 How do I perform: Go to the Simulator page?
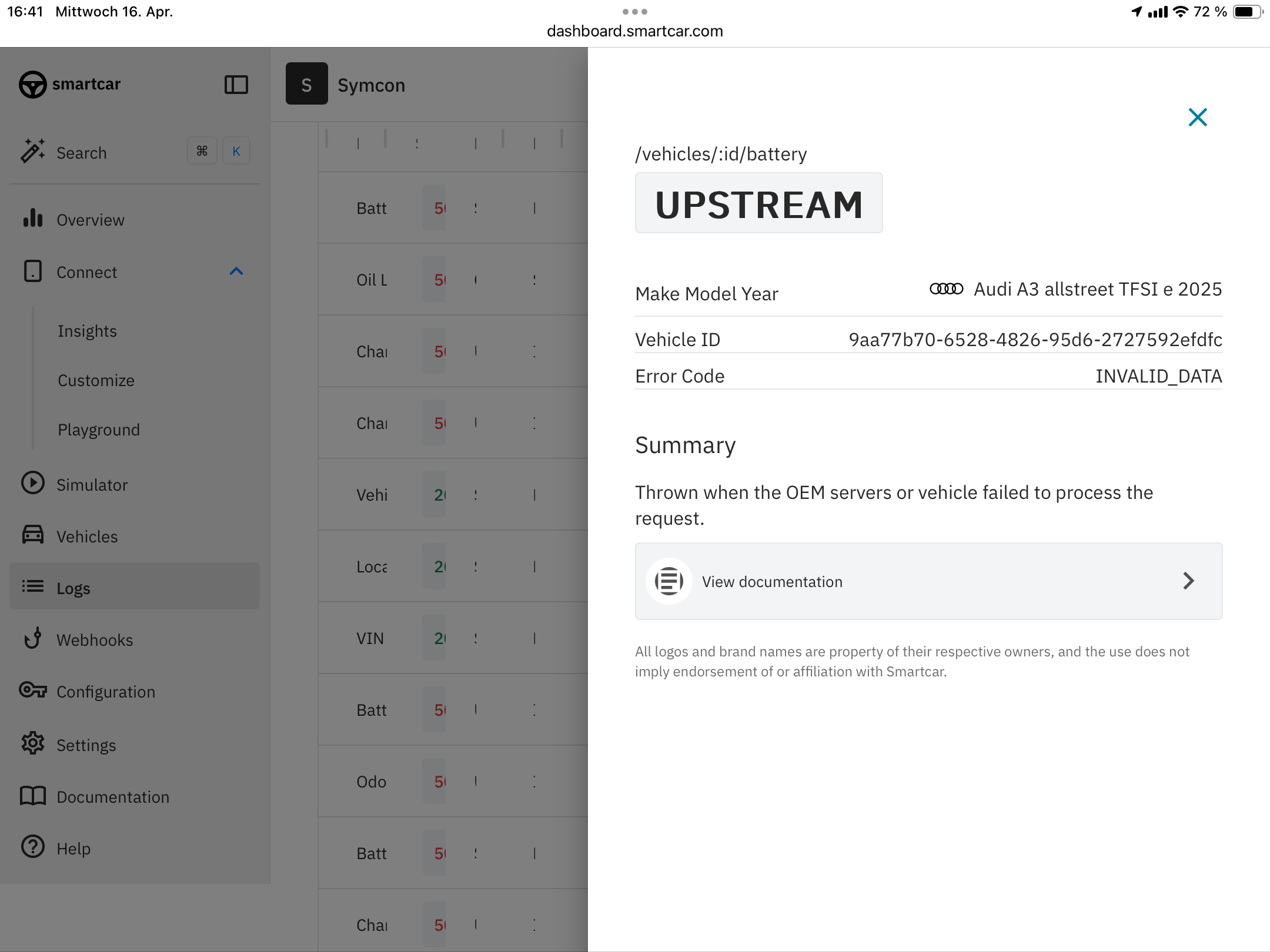pyautogui.click(x=92, y=485)
